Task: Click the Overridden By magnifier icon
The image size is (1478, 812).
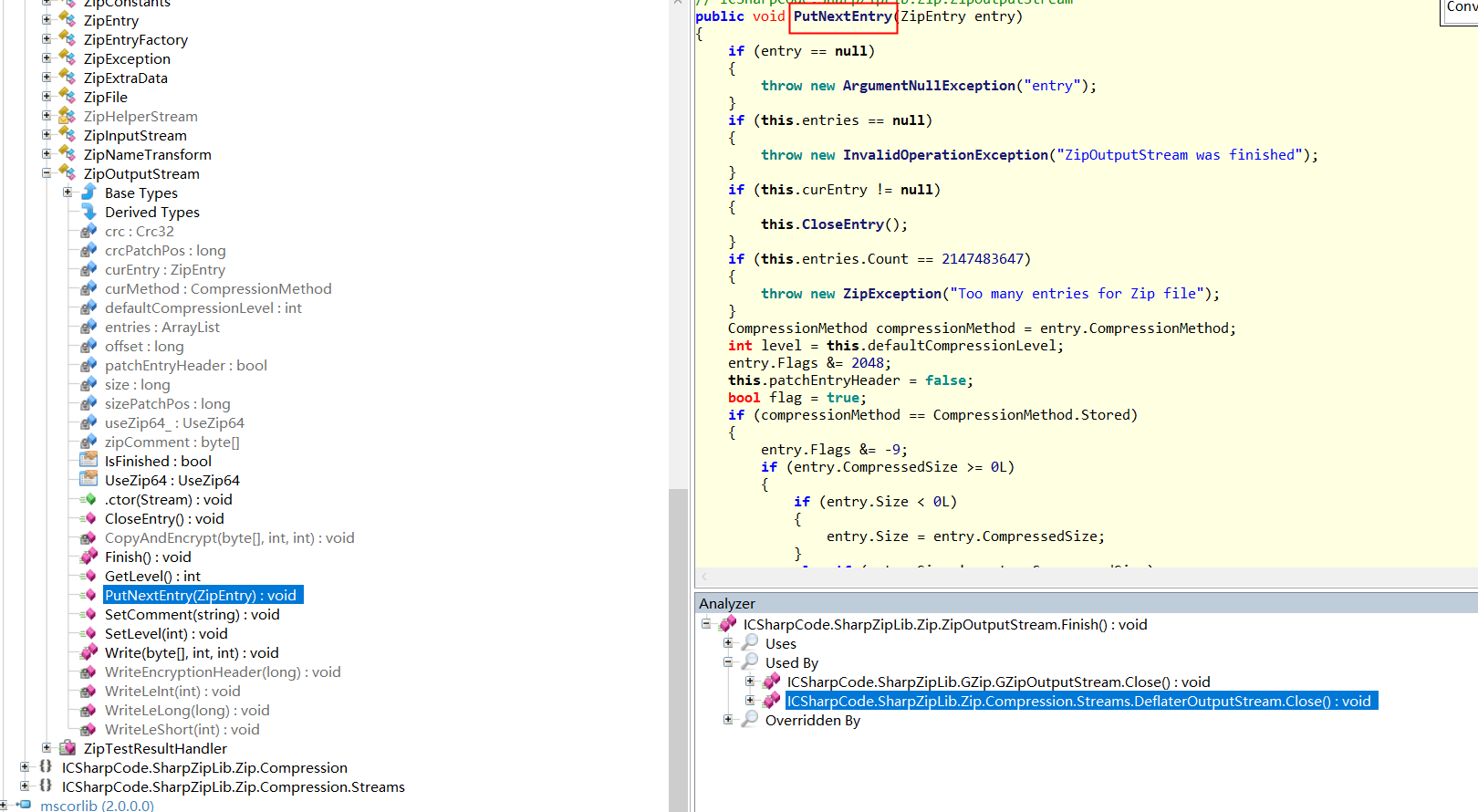Action: (750, 719)
